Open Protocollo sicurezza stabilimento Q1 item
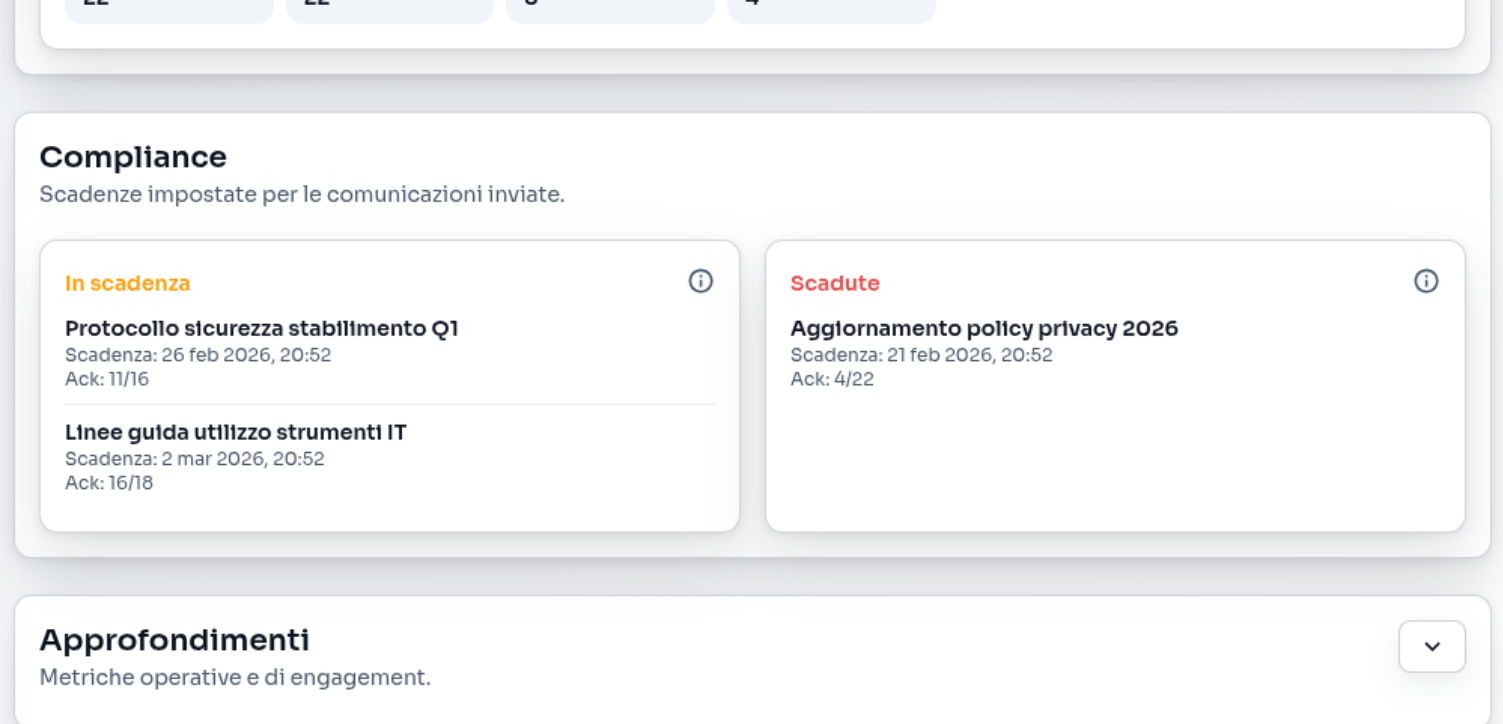Image resolution: width=1503 pixels, height=724 pixels. 261,328
